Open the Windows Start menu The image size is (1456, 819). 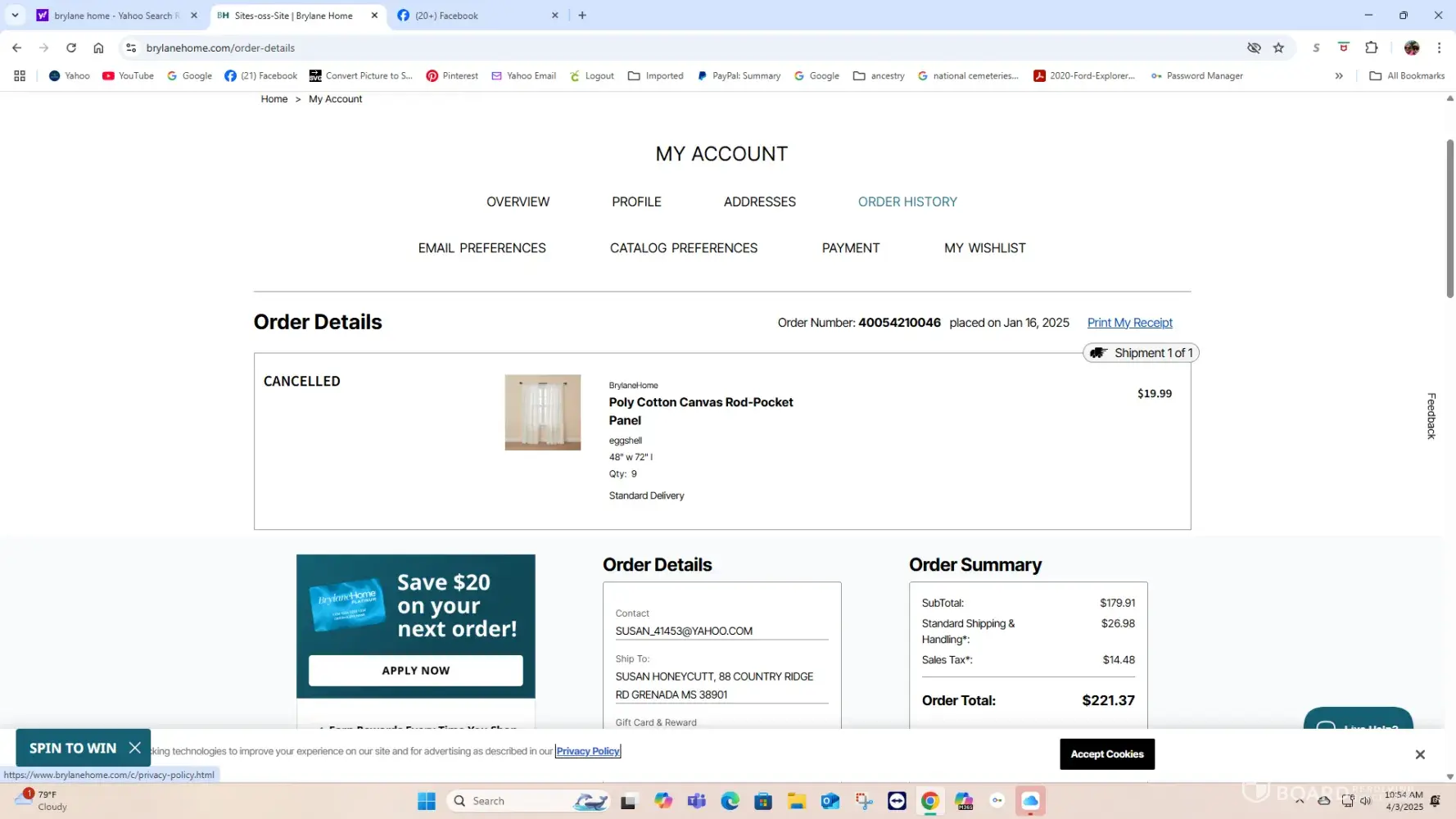(x=427, y=801)
